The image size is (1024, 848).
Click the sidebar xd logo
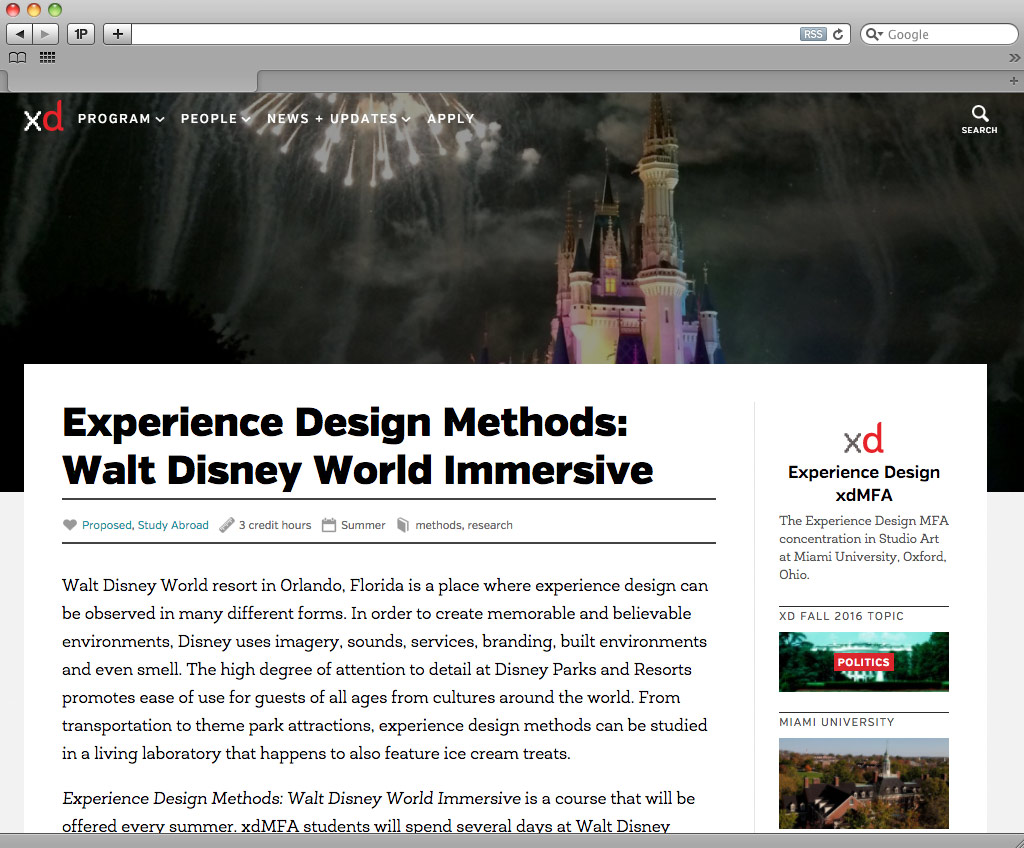coord(863,438)
